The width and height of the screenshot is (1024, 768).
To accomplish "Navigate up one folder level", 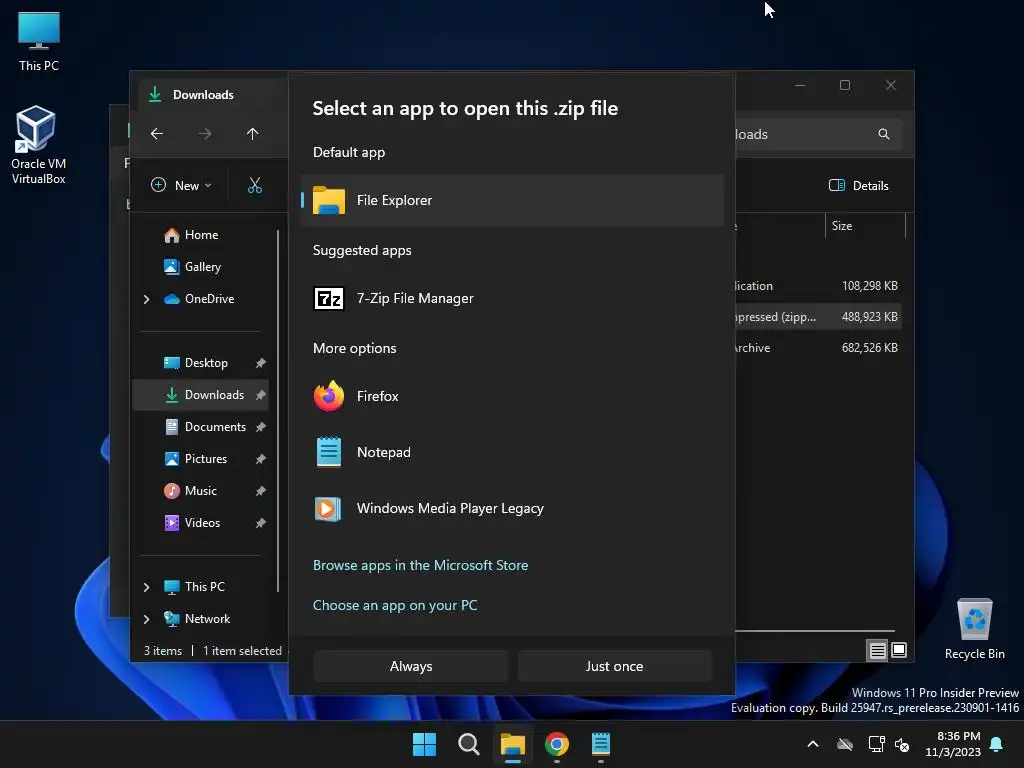I will pos(253,134).
